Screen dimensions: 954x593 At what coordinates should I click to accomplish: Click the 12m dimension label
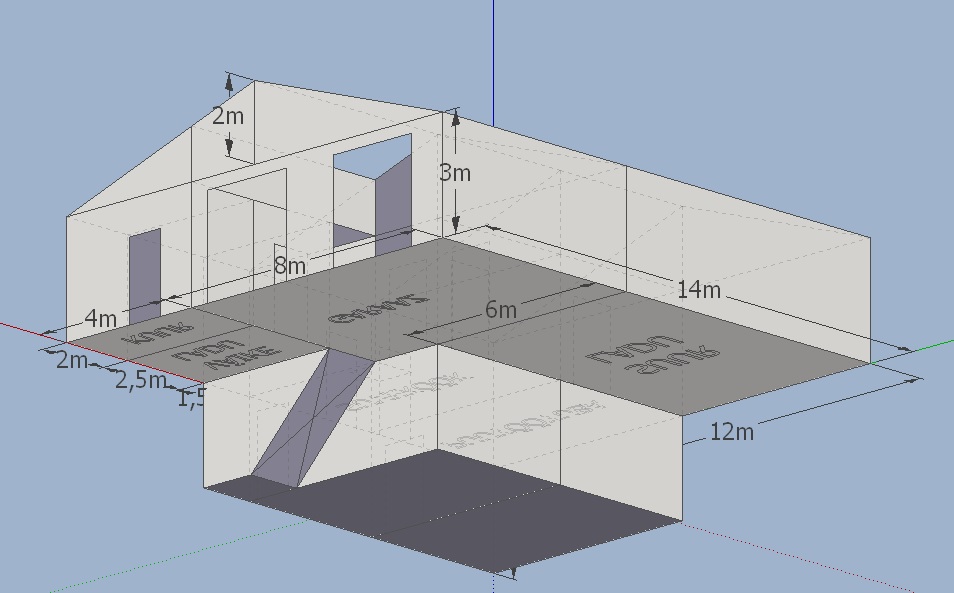[731, 432]
